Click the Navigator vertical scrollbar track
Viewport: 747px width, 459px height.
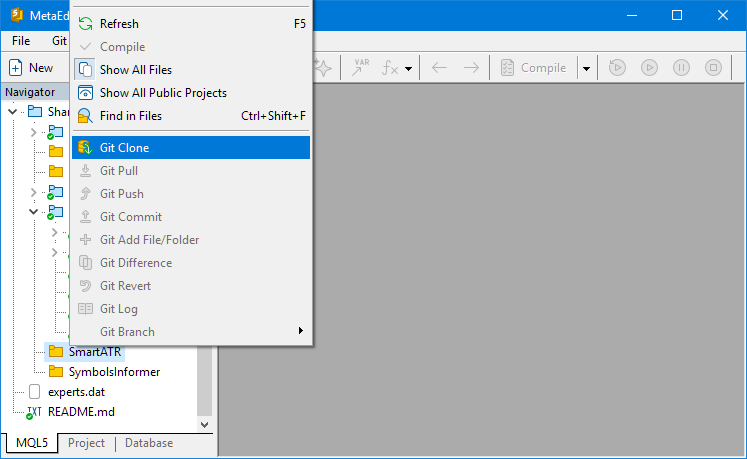(x=204, y=381)
